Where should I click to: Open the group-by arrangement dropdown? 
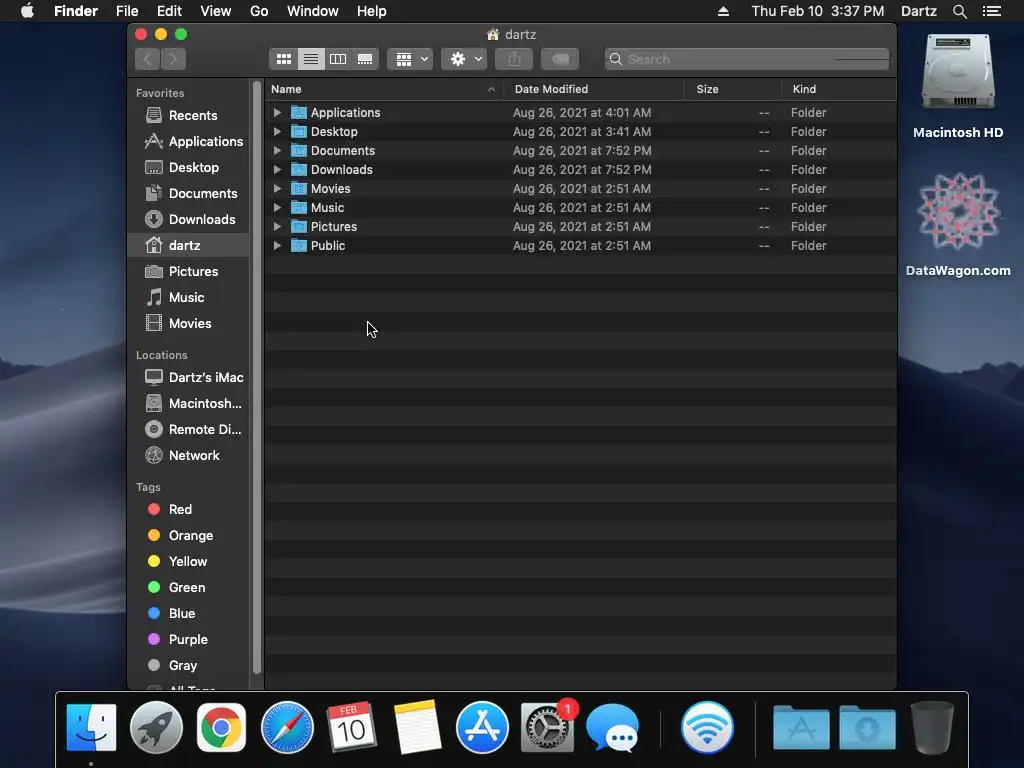pos(411,59)
